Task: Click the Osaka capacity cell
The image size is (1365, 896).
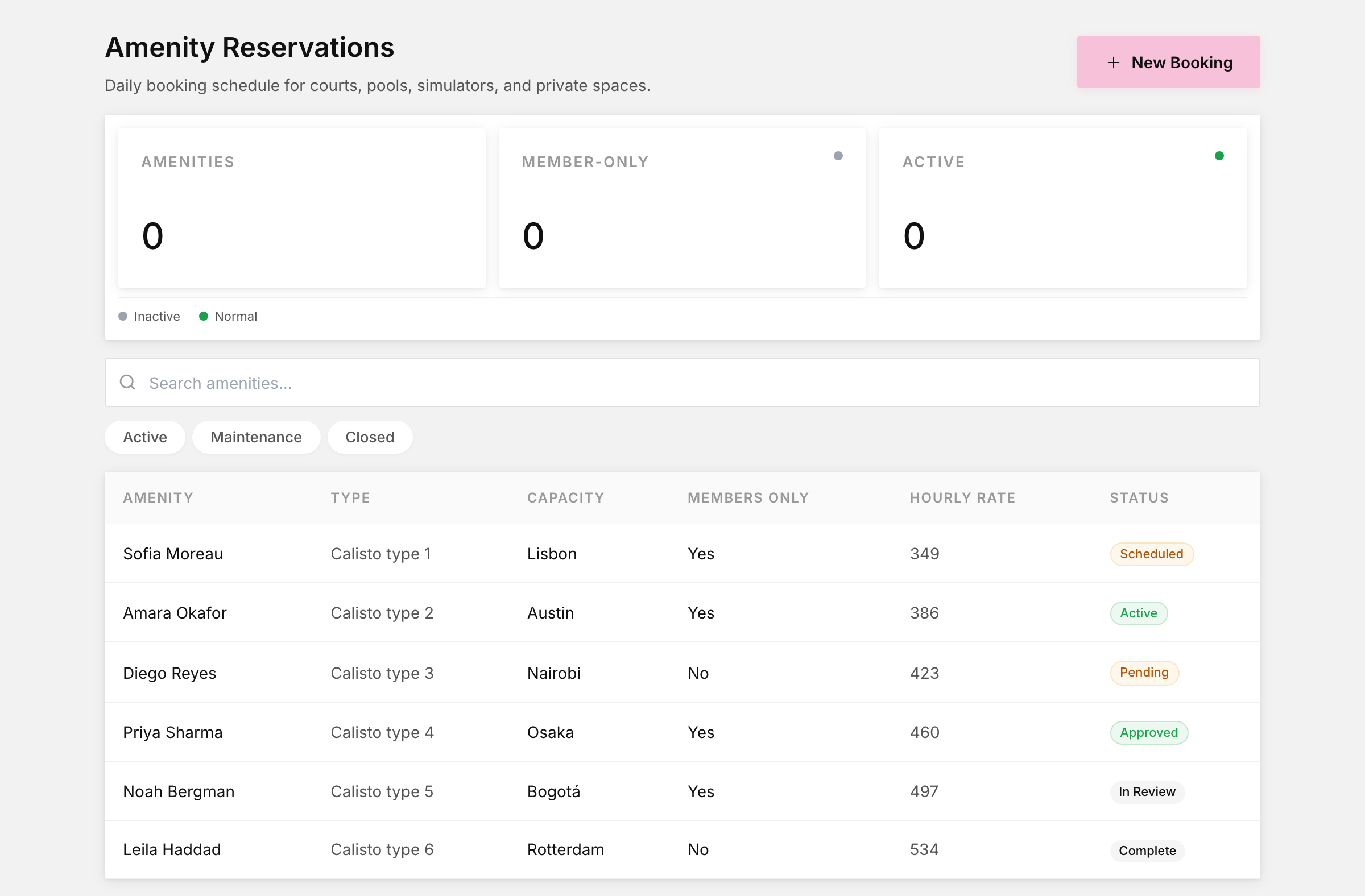Action: coord(550,733)
